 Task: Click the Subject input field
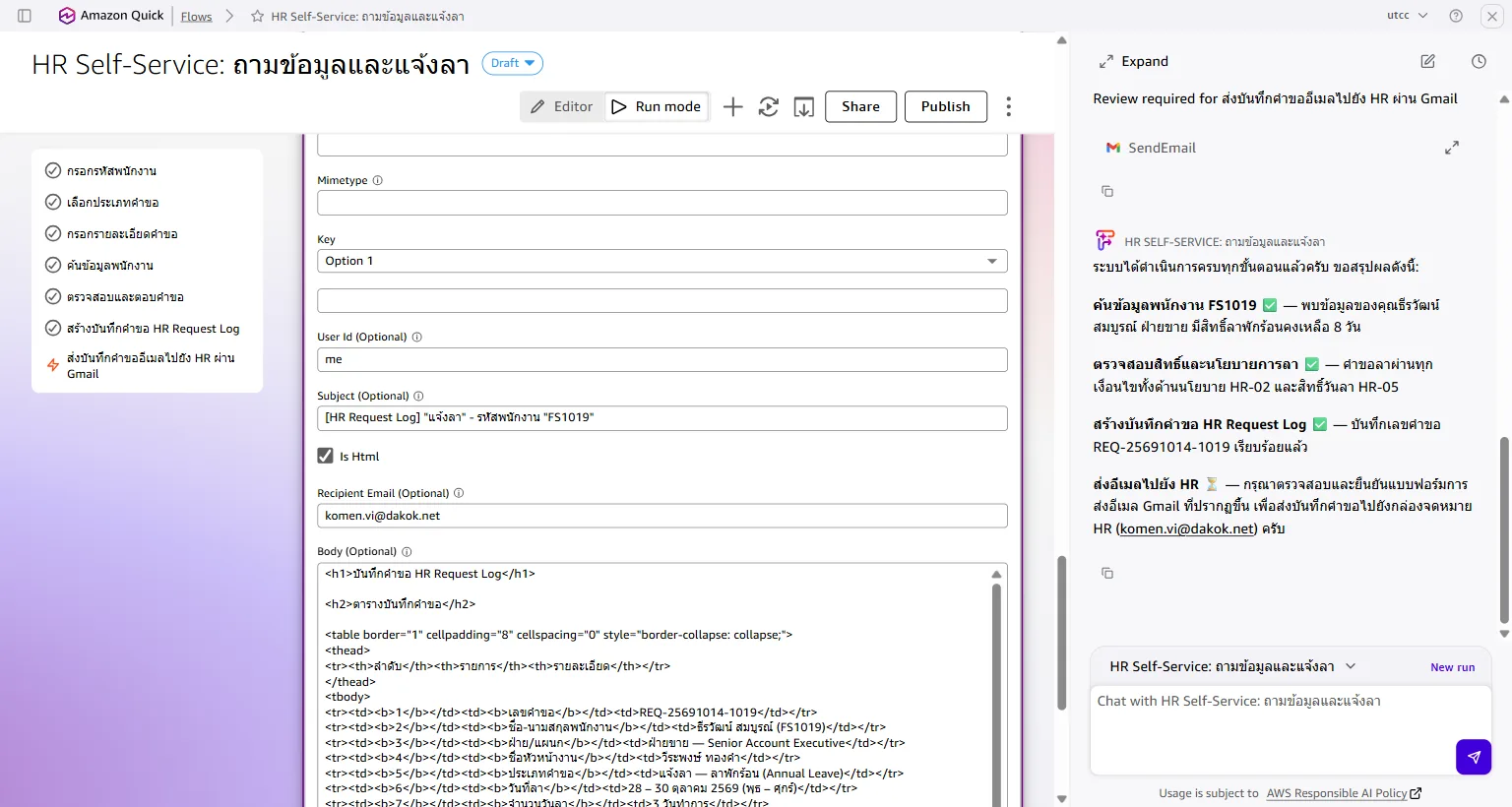[x=662, y=418]
